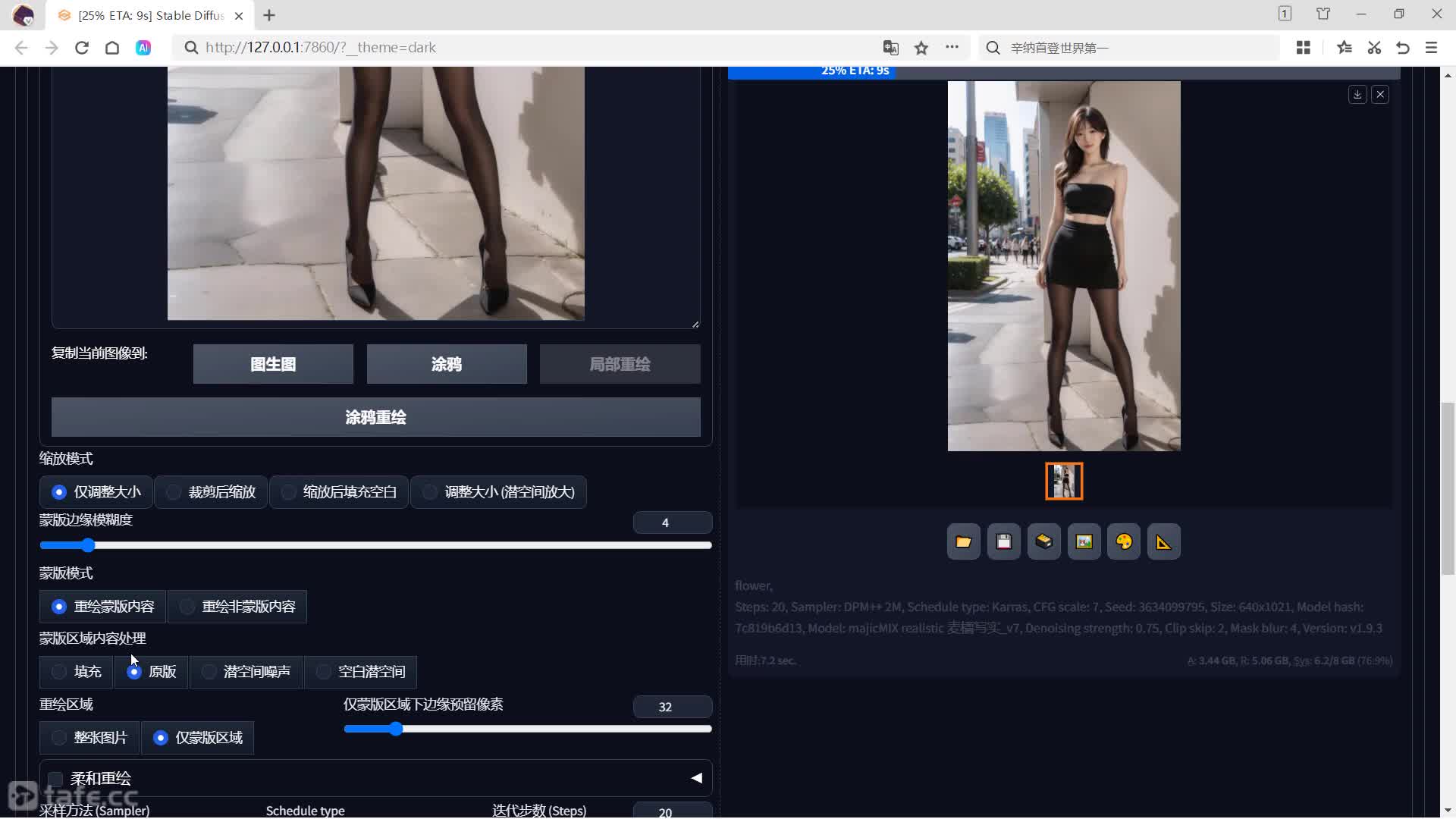This screenshot has height=819, width=1456.
Task: Open the browser apps grid icon
Action: 1304,48
